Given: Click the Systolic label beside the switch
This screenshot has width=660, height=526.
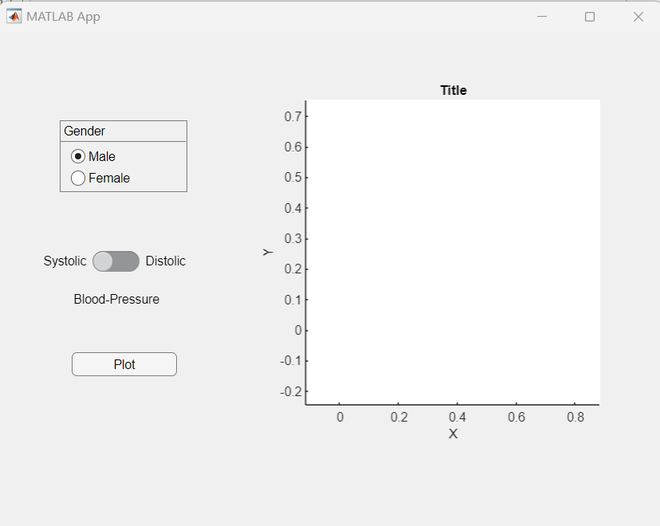Looking at the screenshot, I should [x=65, y=261].
